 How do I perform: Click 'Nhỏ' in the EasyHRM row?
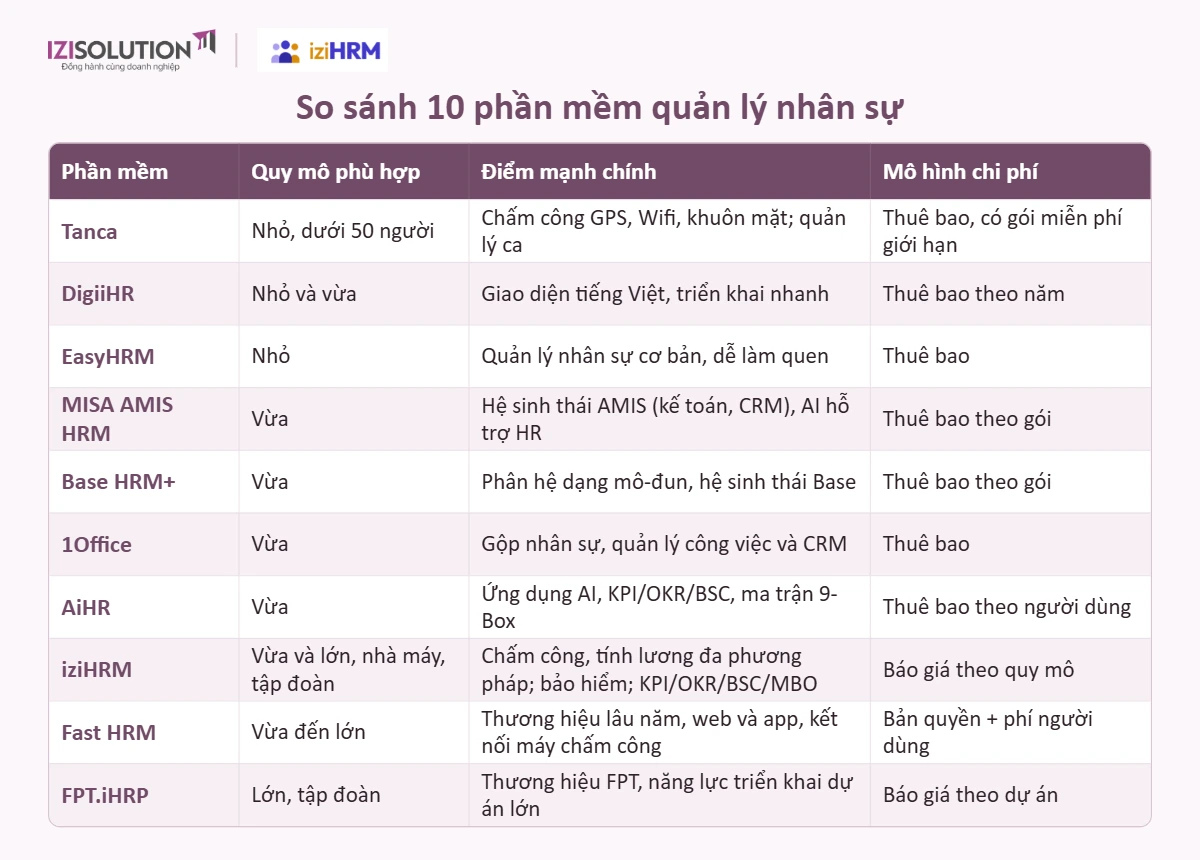pos(271,356)
